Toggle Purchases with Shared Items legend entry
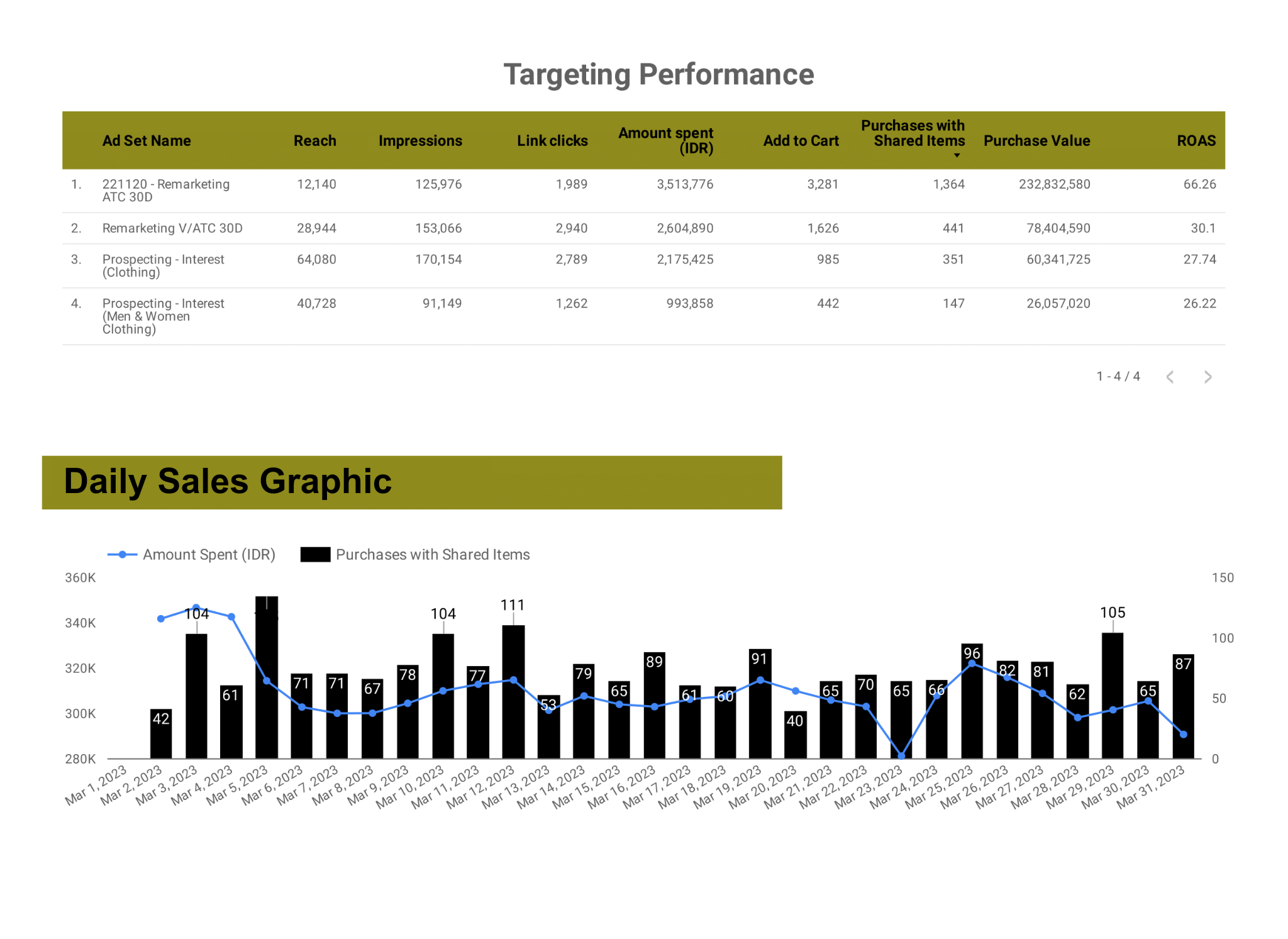Screen dimensions: 1288x939 (x=433, y=555)
